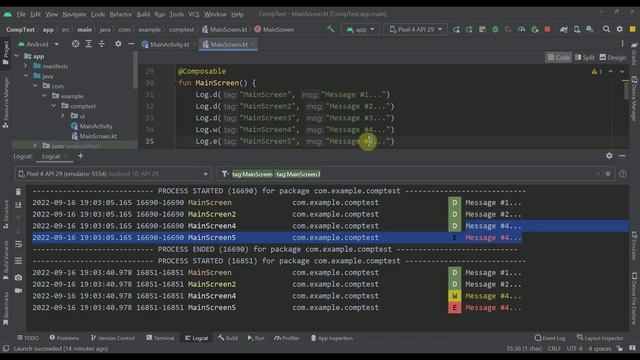Open Project panel options gear

pos(118,44)
